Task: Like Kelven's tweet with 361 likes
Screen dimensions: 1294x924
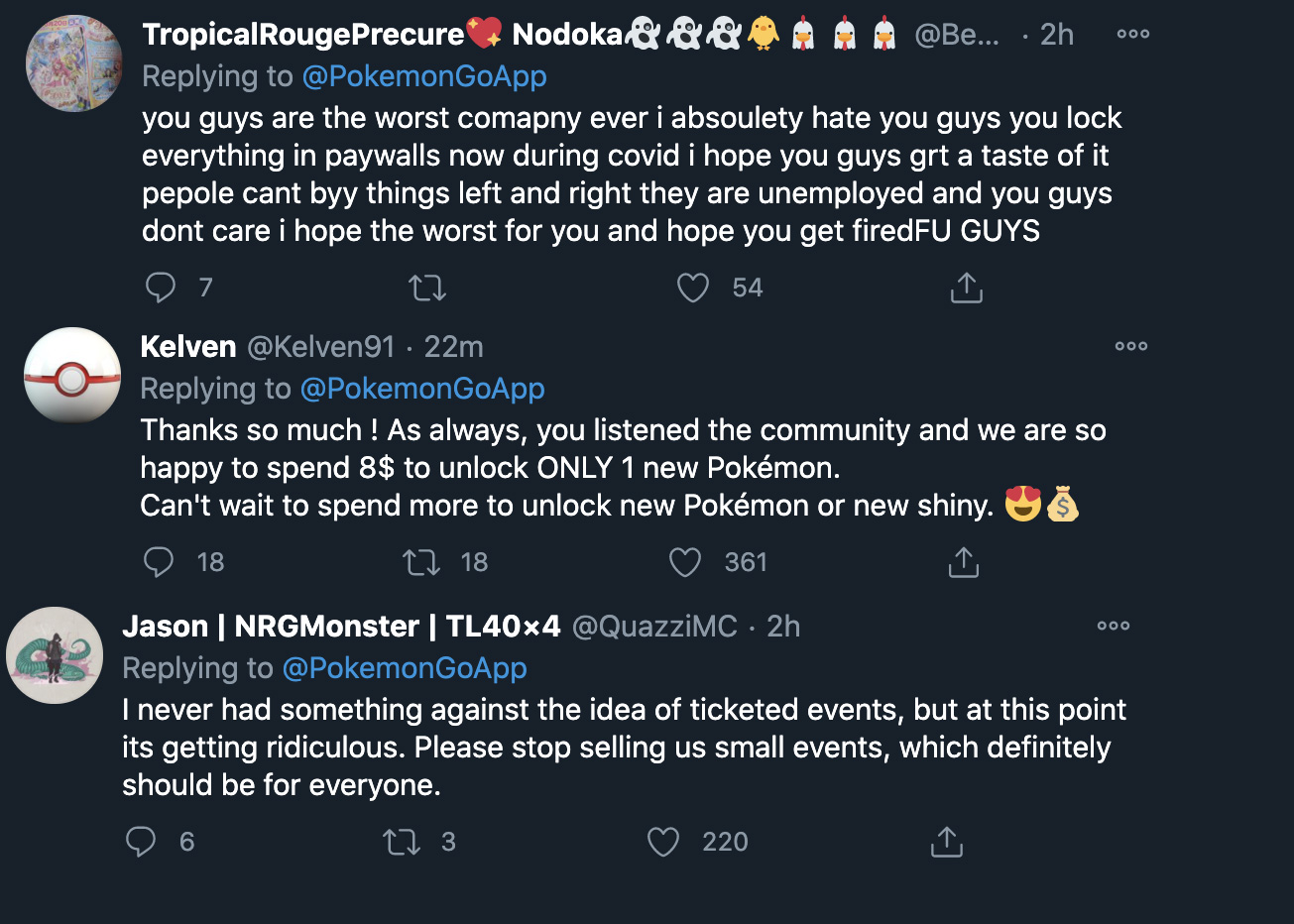Action: [x=685, y=562]
